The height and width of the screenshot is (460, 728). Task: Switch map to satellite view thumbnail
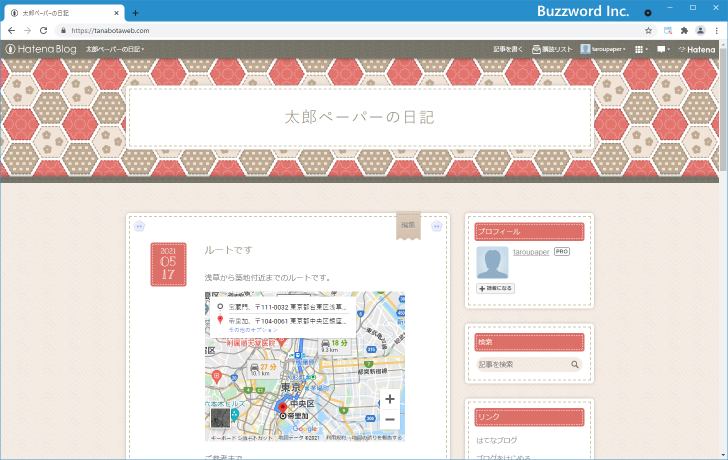click(x=221, y=418)
